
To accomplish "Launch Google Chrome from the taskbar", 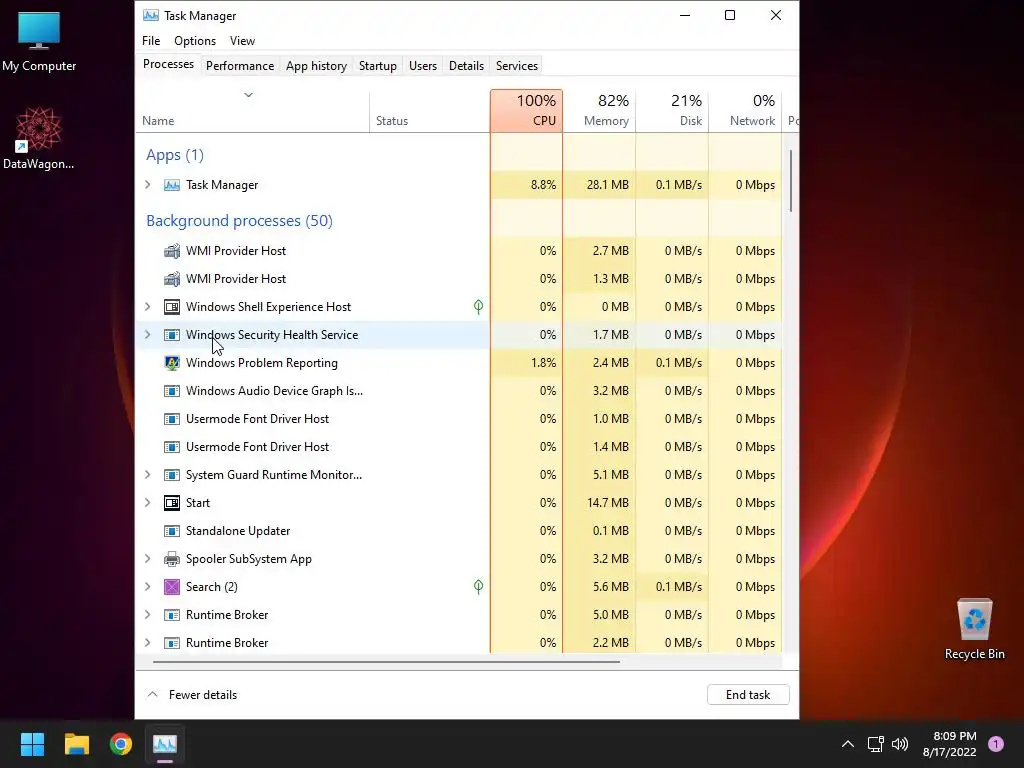I will 121,744.
